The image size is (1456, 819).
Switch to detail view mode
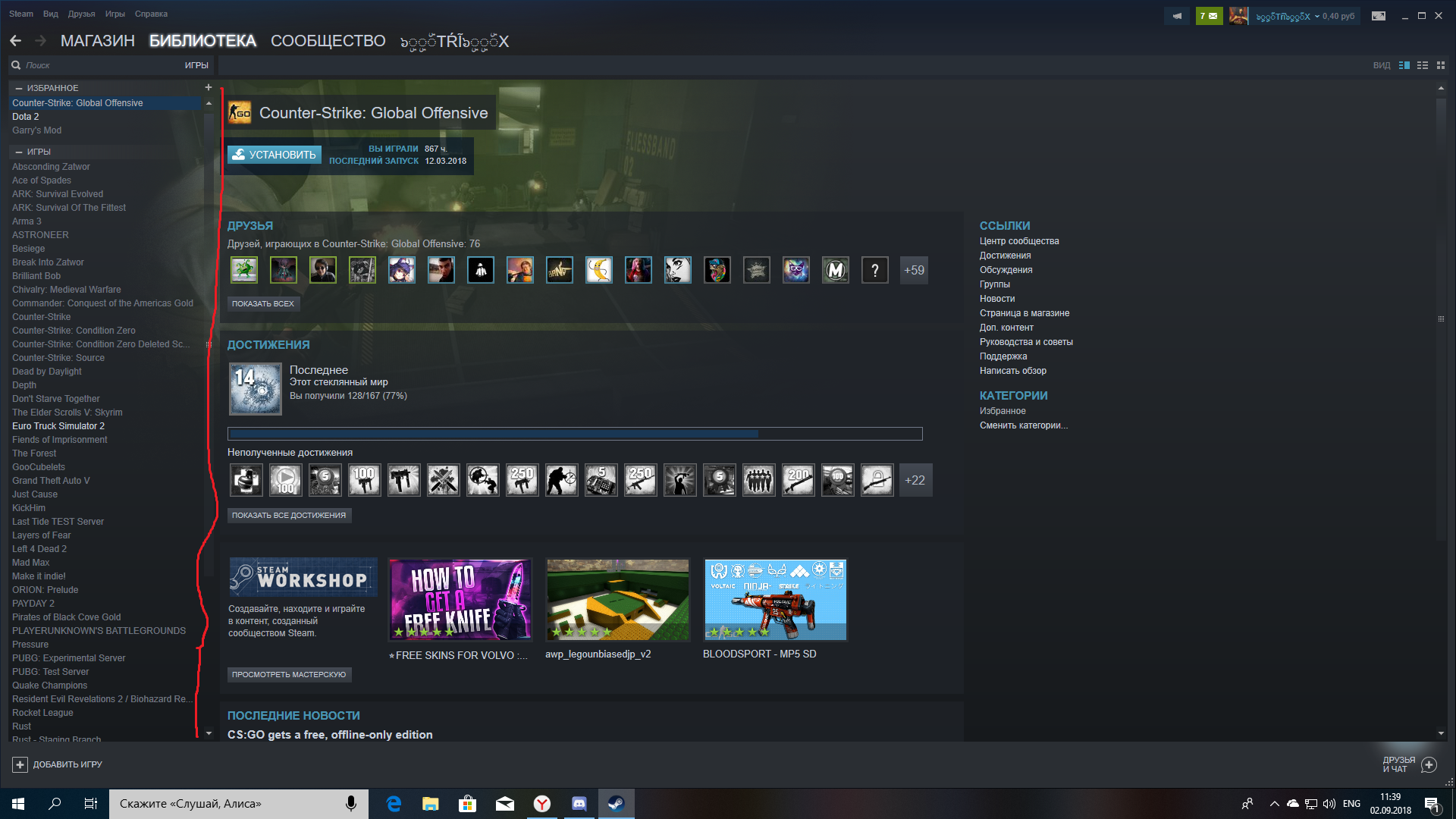(x=1404, y=65)
